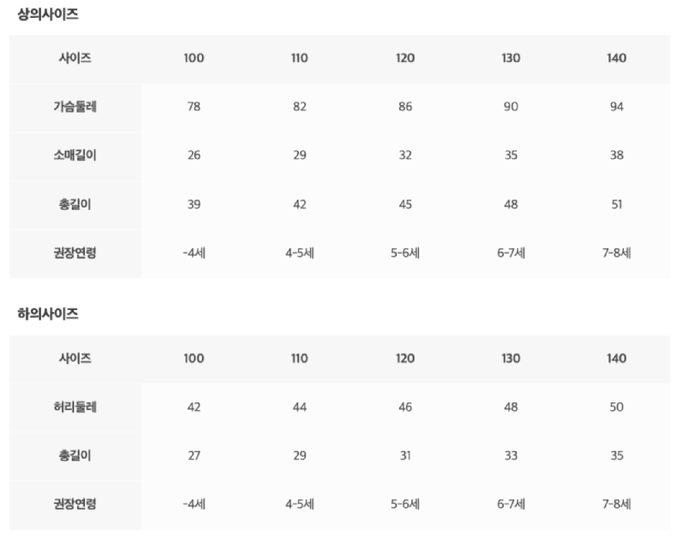680x540 pixels.
Task: Select the 허리둘레 row label
Action: pos(75,407)
